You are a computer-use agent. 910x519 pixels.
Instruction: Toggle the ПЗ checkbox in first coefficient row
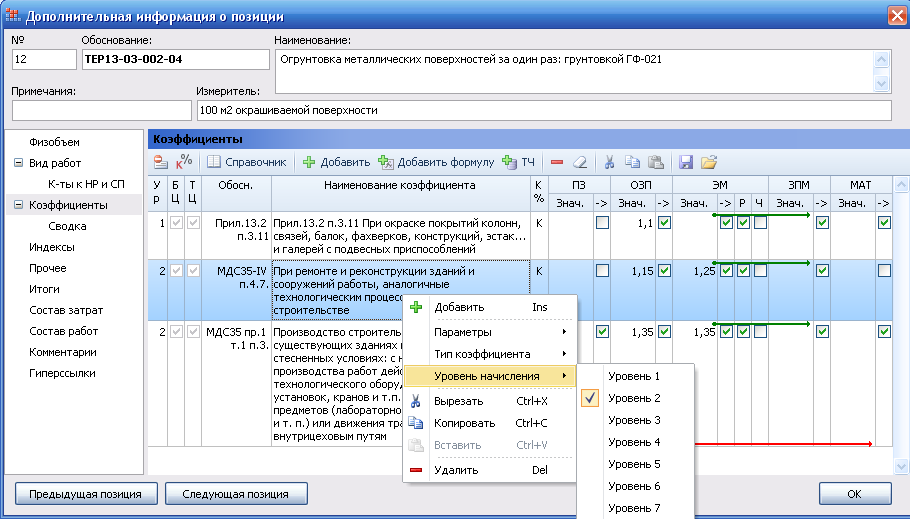click(x=602, y=222)
